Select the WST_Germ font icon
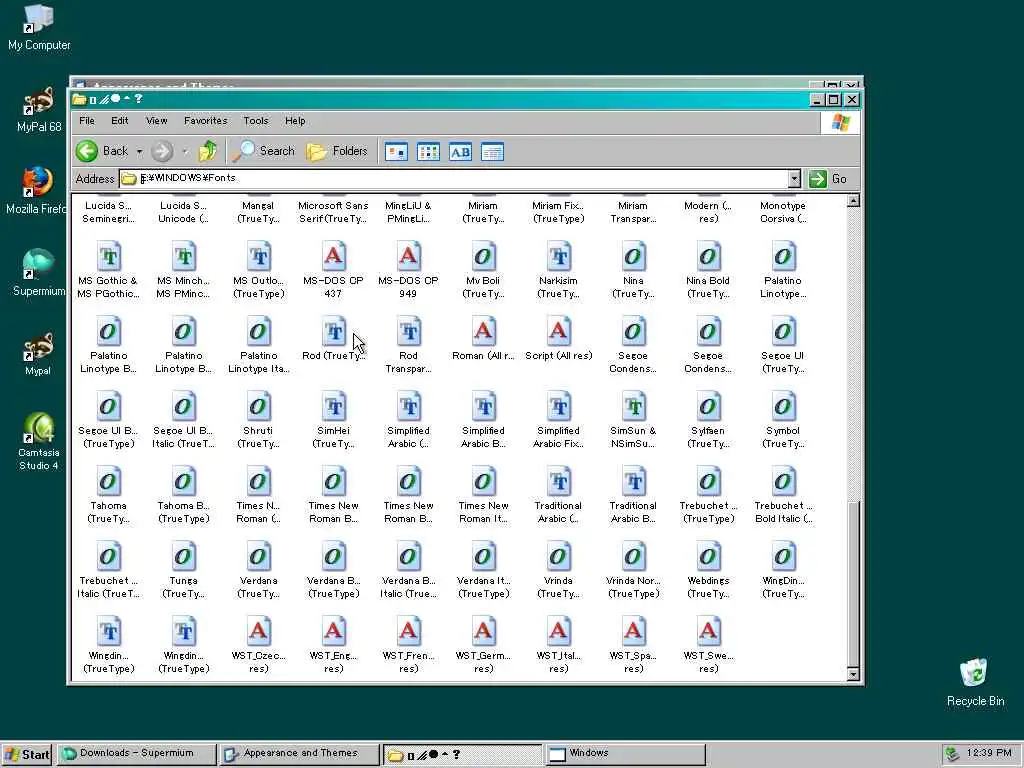1024x768 pixels. (x=483, y=632)
